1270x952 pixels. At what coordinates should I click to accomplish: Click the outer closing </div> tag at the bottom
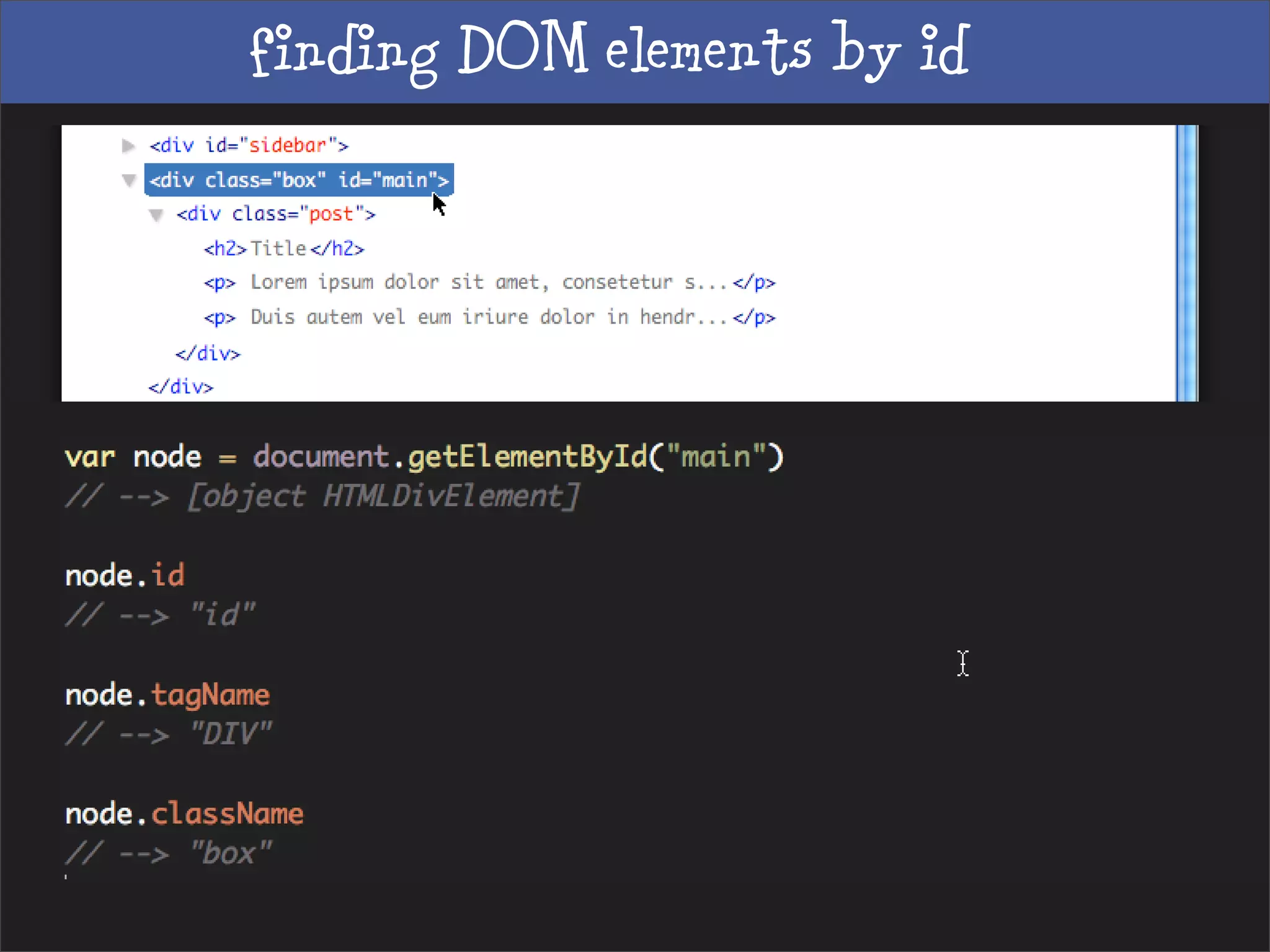point(180,387)
